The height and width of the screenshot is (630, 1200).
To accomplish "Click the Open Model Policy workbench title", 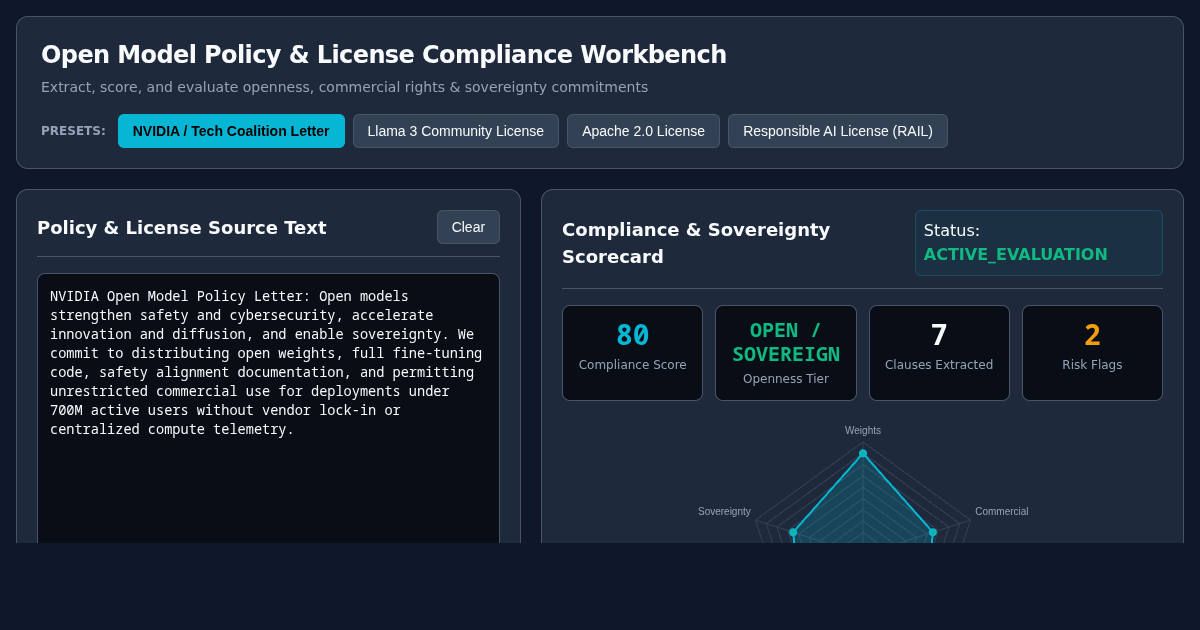I will [384, 55].
